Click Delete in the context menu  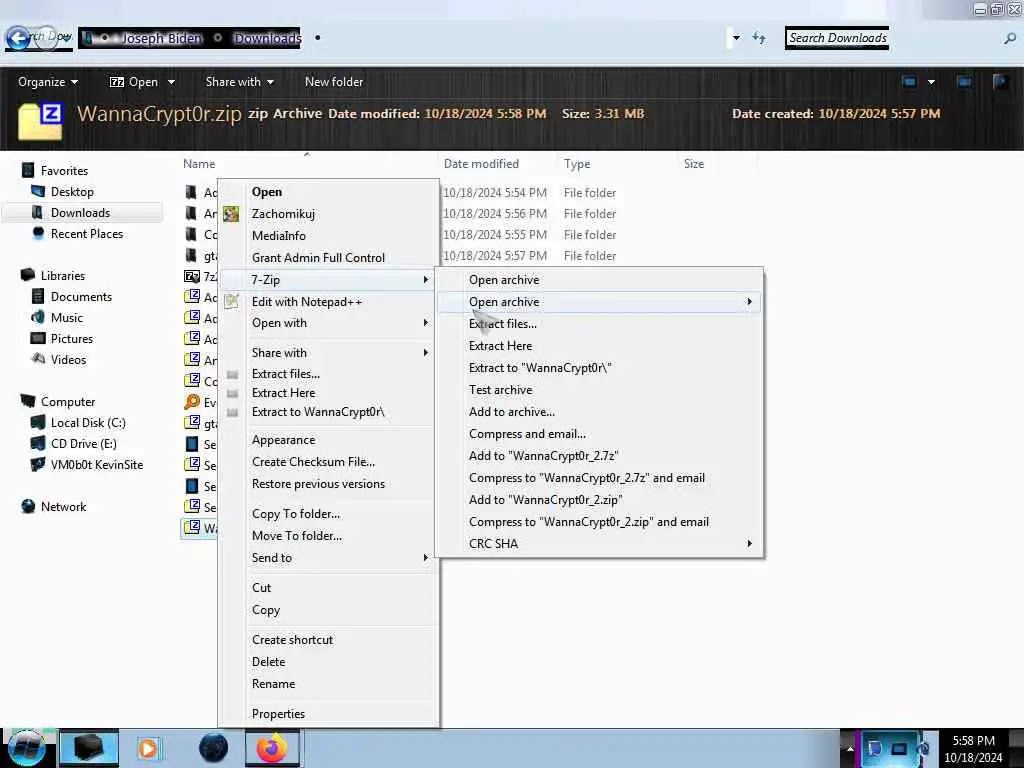point(268,662)
